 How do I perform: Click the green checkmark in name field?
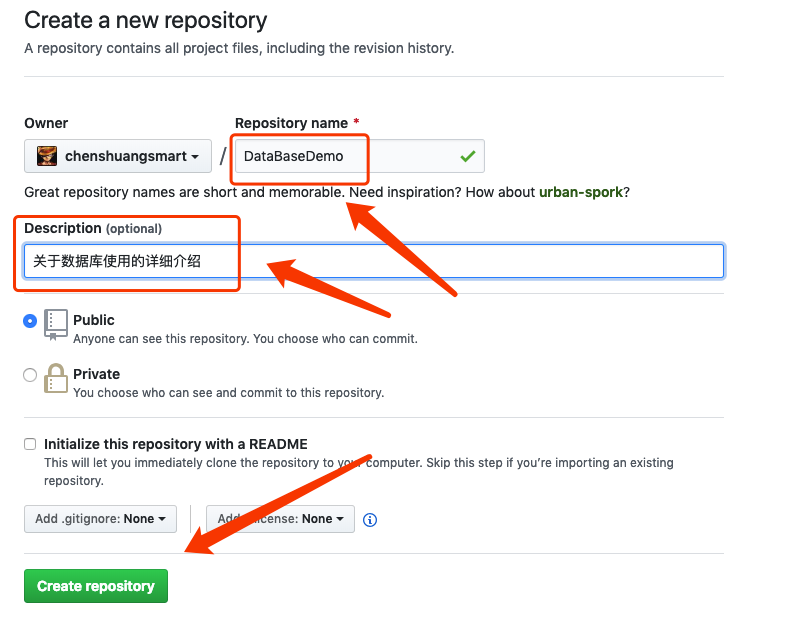coord(468,156)
